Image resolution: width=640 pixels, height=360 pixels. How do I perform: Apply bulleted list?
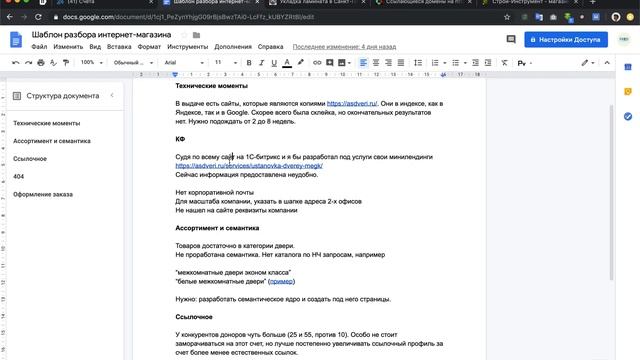456,63
